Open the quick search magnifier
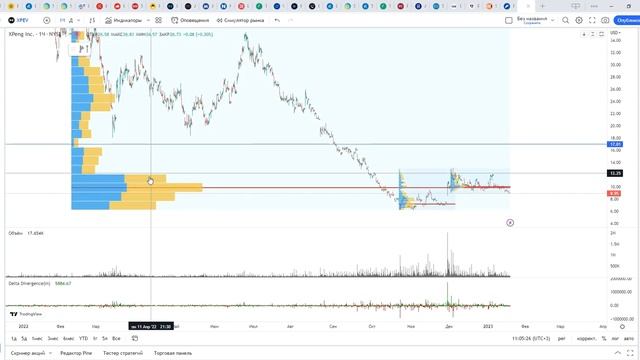 click(x=565, y=20)
